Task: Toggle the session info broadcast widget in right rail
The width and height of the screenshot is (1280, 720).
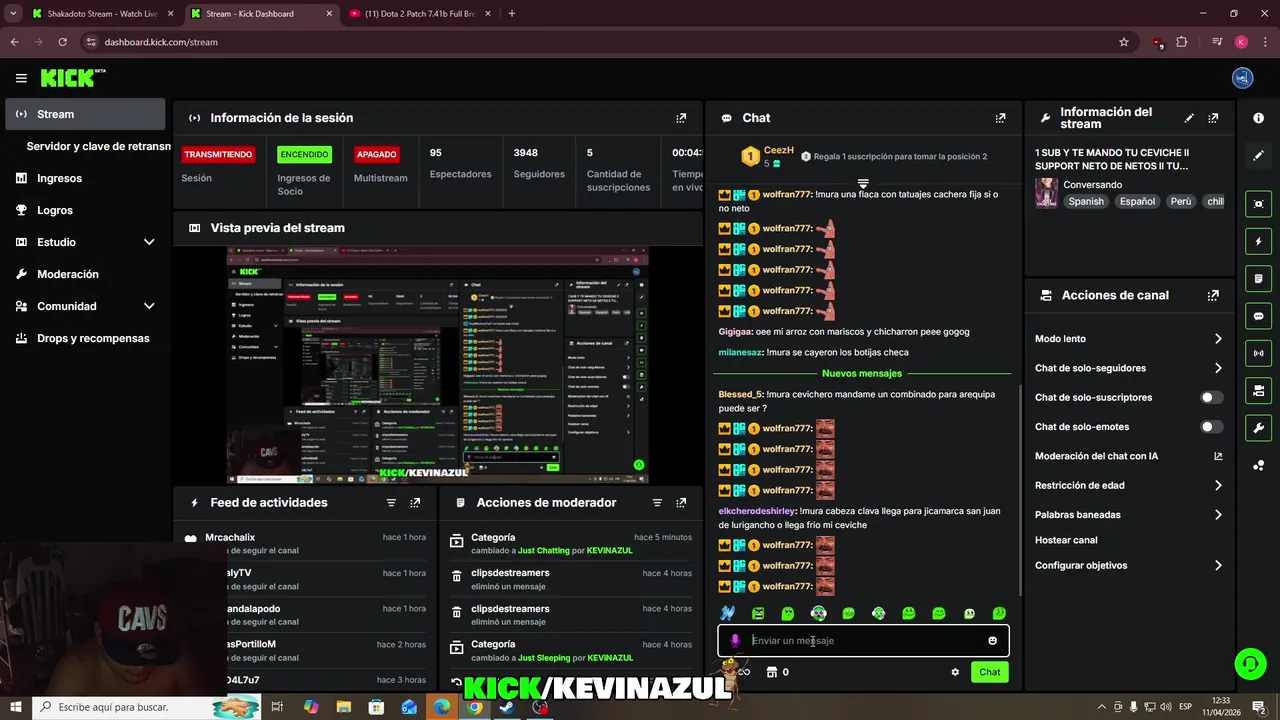Action: click(x=1258, y=353)
